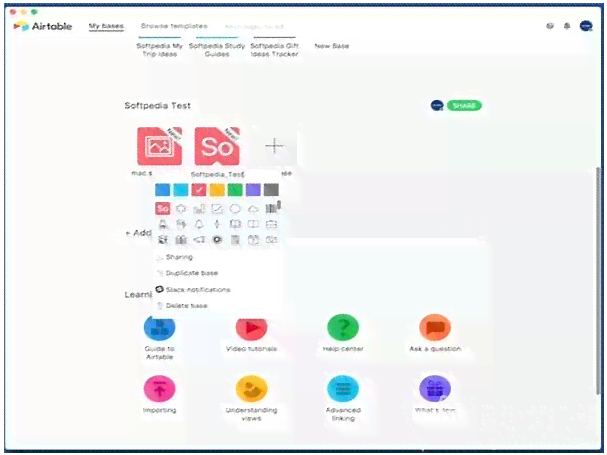Switch to the My bases tab
The image size is (607, 455).
click(x=106, y=26)
